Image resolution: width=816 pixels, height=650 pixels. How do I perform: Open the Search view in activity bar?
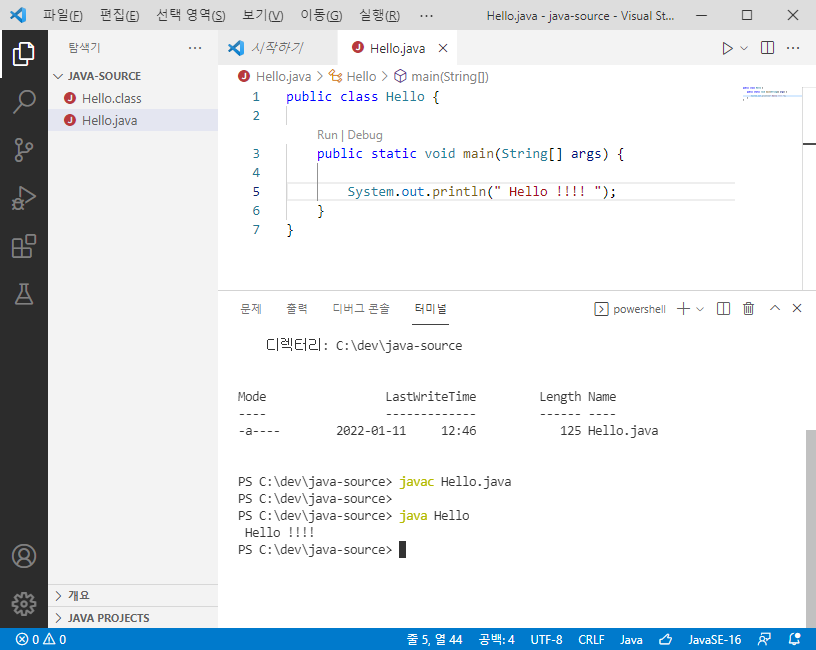24,101
